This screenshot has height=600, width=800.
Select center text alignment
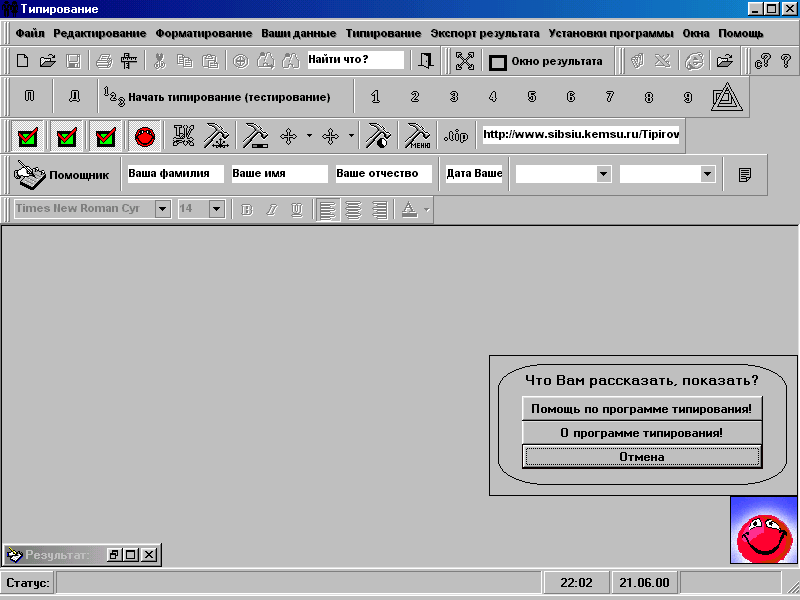coord(354,210)
